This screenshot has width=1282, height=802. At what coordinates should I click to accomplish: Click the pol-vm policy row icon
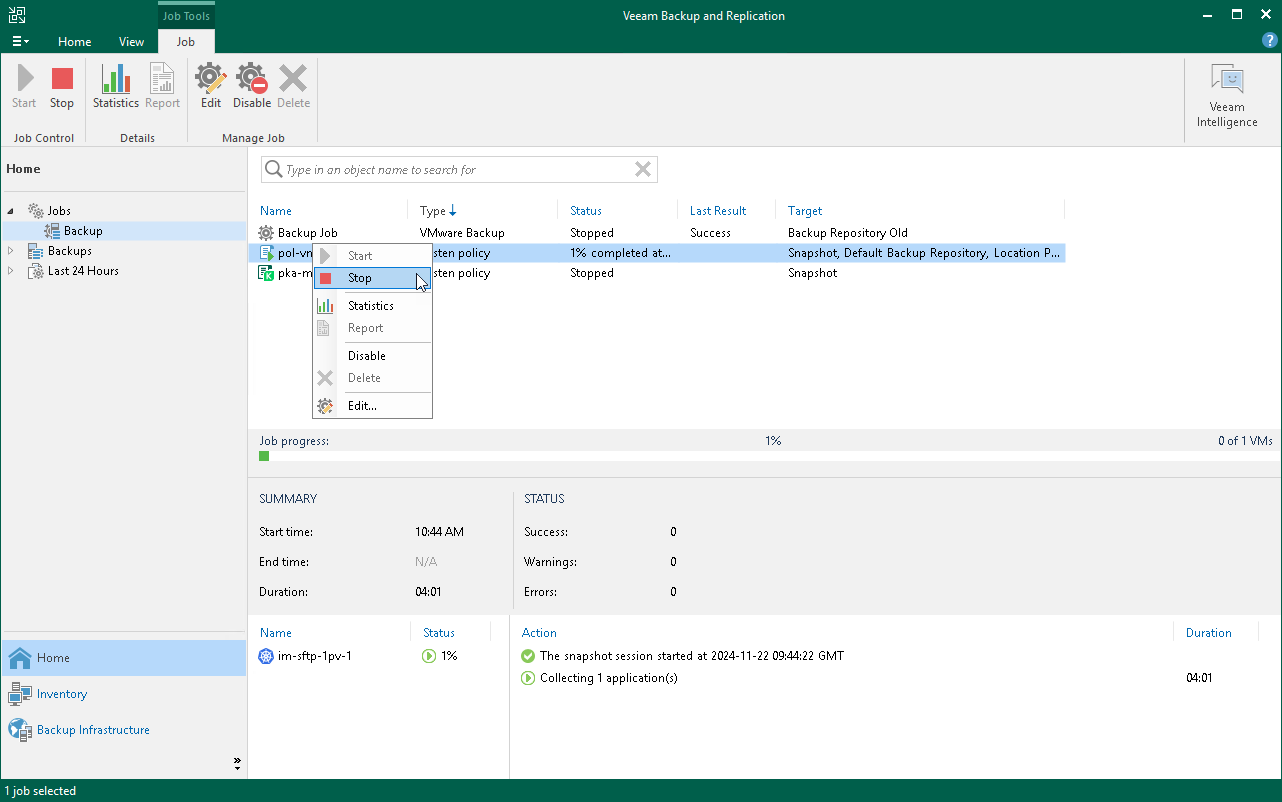coord(266,253)
